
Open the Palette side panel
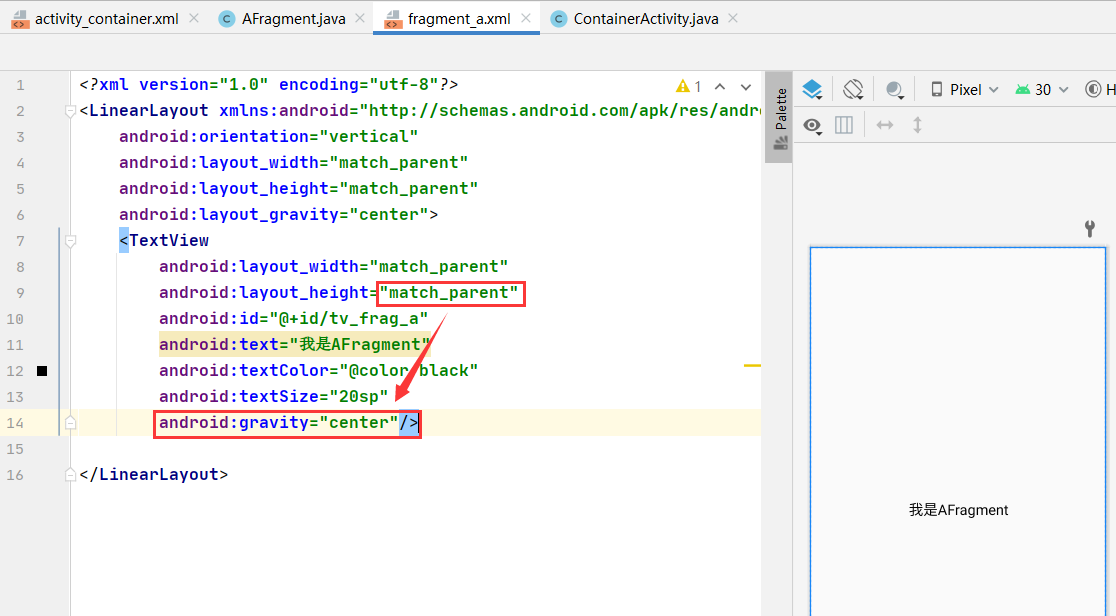779,118
